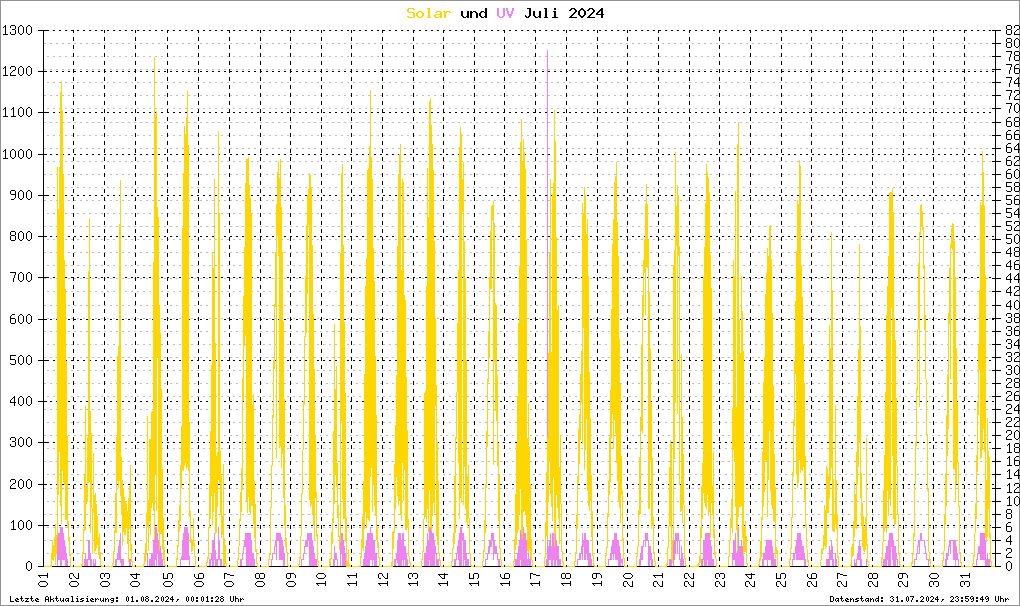Click the yellow "Solar" word in the title

tap(428, 13)
